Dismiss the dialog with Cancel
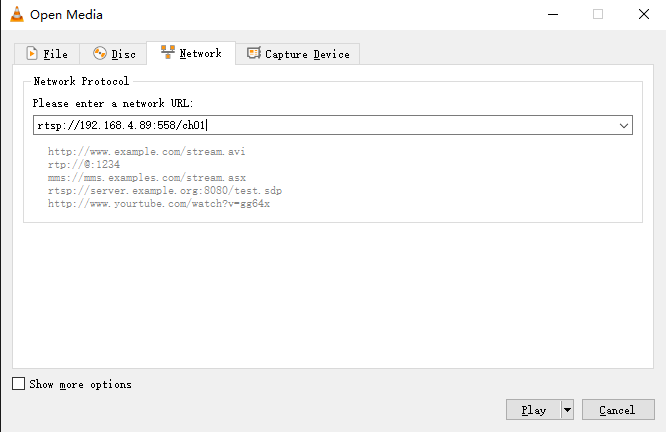This screenshot has width=666, height=432. point(618,410)
